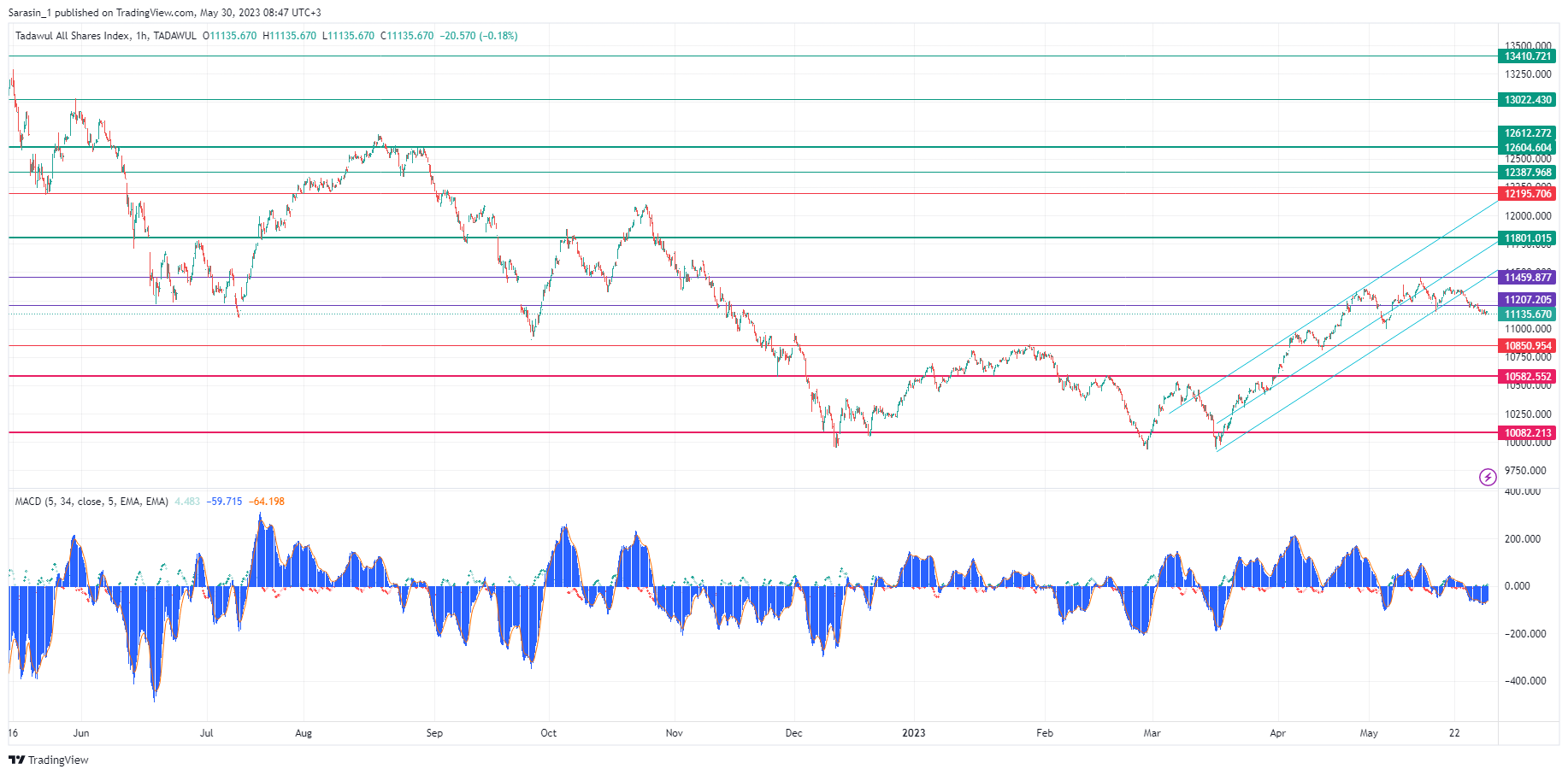1568x775 pixels.
Task: Select the purple 11459.877 price label
Action: (x=1528, y=278)
